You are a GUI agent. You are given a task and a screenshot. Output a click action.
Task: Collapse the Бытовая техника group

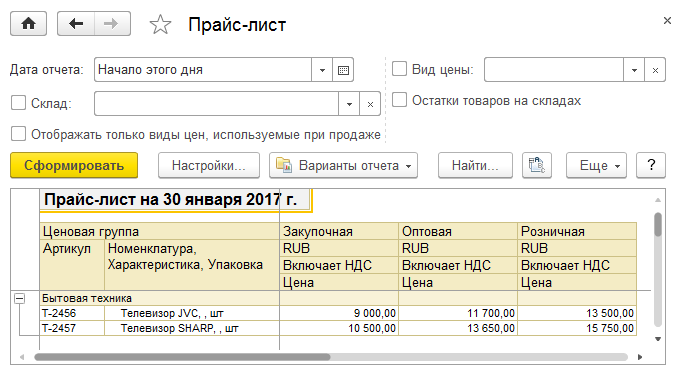19,298
